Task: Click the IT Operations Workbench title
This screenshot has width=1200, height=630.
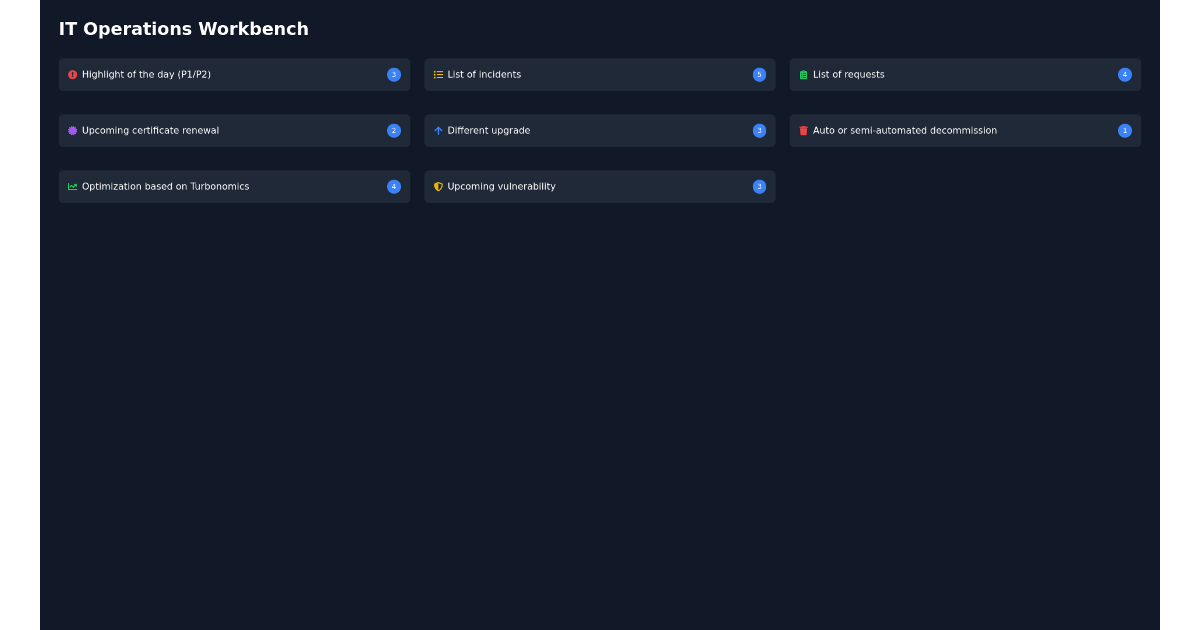Action: (184, 29)
